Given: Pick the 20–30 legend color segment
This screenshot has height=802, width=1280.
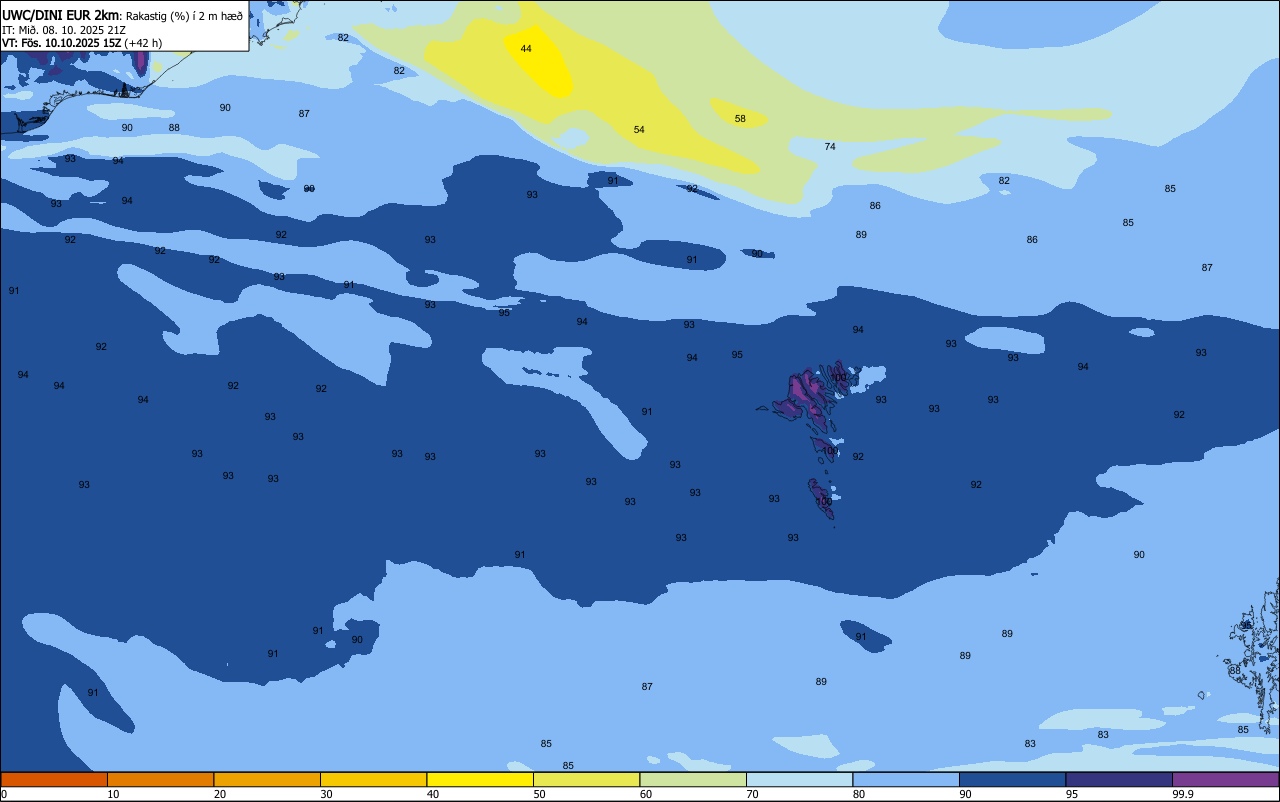Looking at the screenshot, I should click(x=267, y=779).
